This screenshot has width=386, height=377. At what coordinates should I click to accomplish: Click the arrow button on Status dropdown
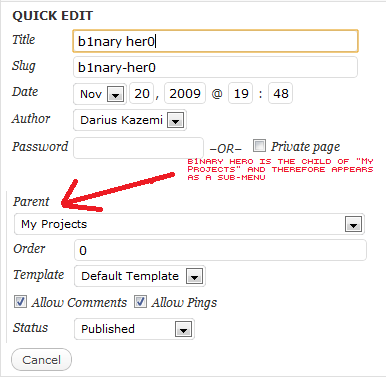pyautogui.click(x=183, y=329)
